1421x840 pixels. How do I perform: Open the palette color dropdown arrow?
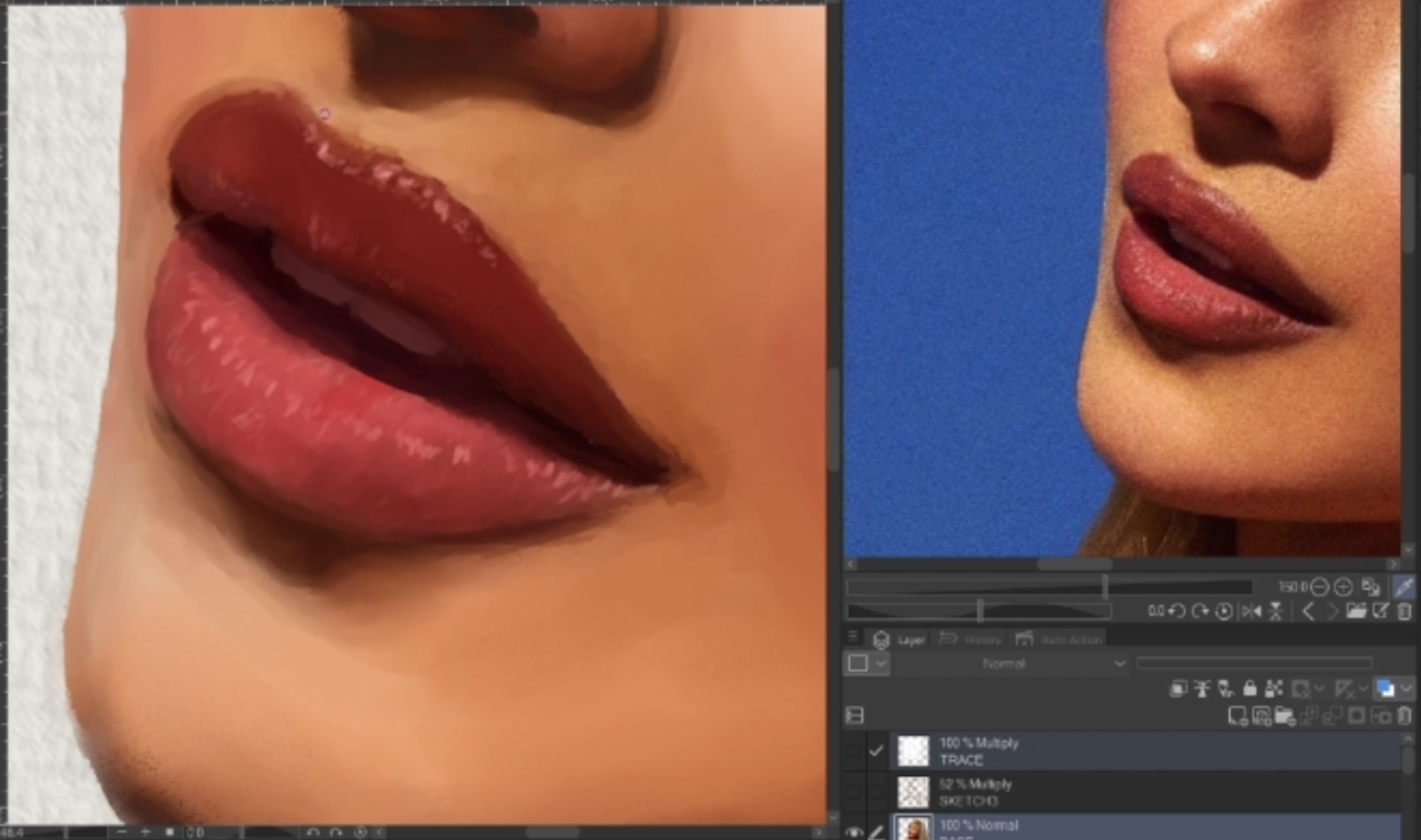(880, 662)
